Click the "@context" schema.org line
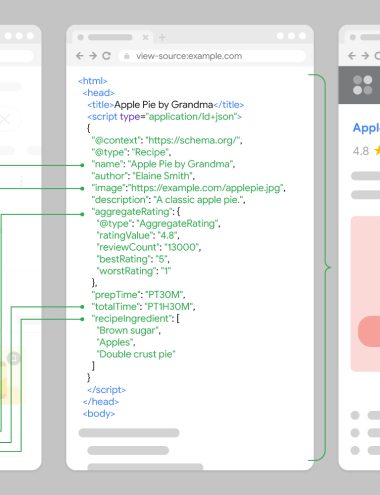 [x=167, y=140]
